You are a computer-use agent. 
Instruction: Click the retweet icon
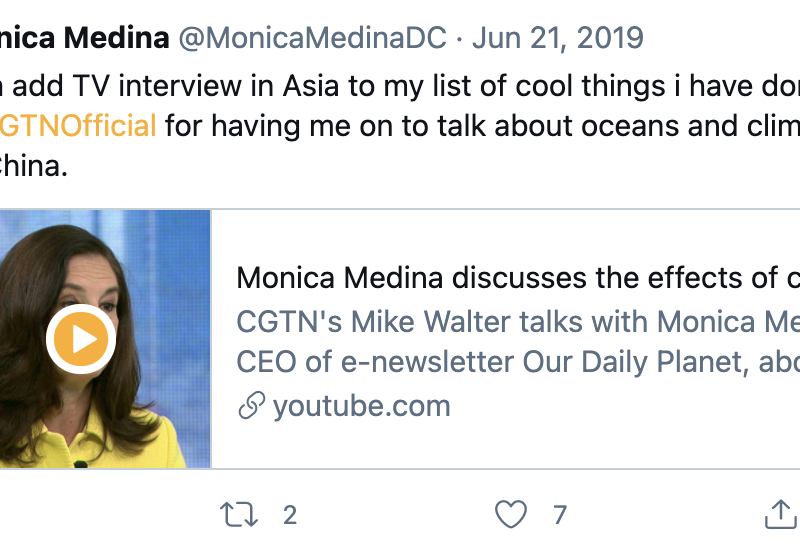tap(239, 515)
